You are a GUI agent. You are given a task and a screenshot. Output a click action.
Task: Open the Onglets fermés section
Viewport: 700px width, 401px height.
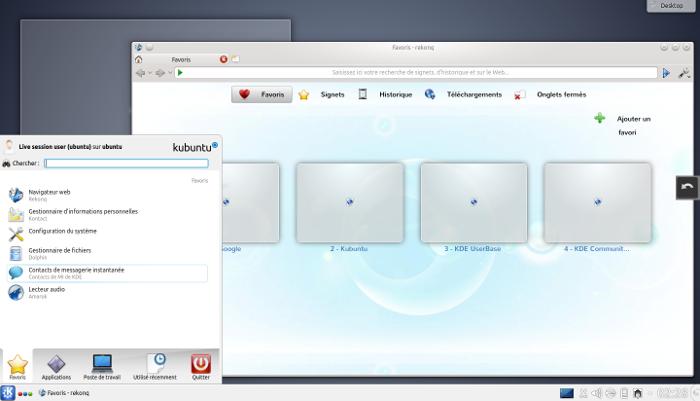coord(561,94)
